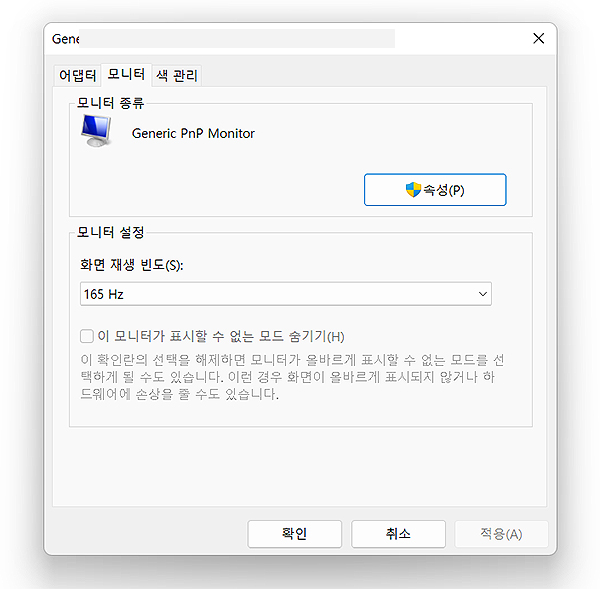Expand the 165 Hz refresh rate dropdown
Screen dimensions: 600x589
286,294
